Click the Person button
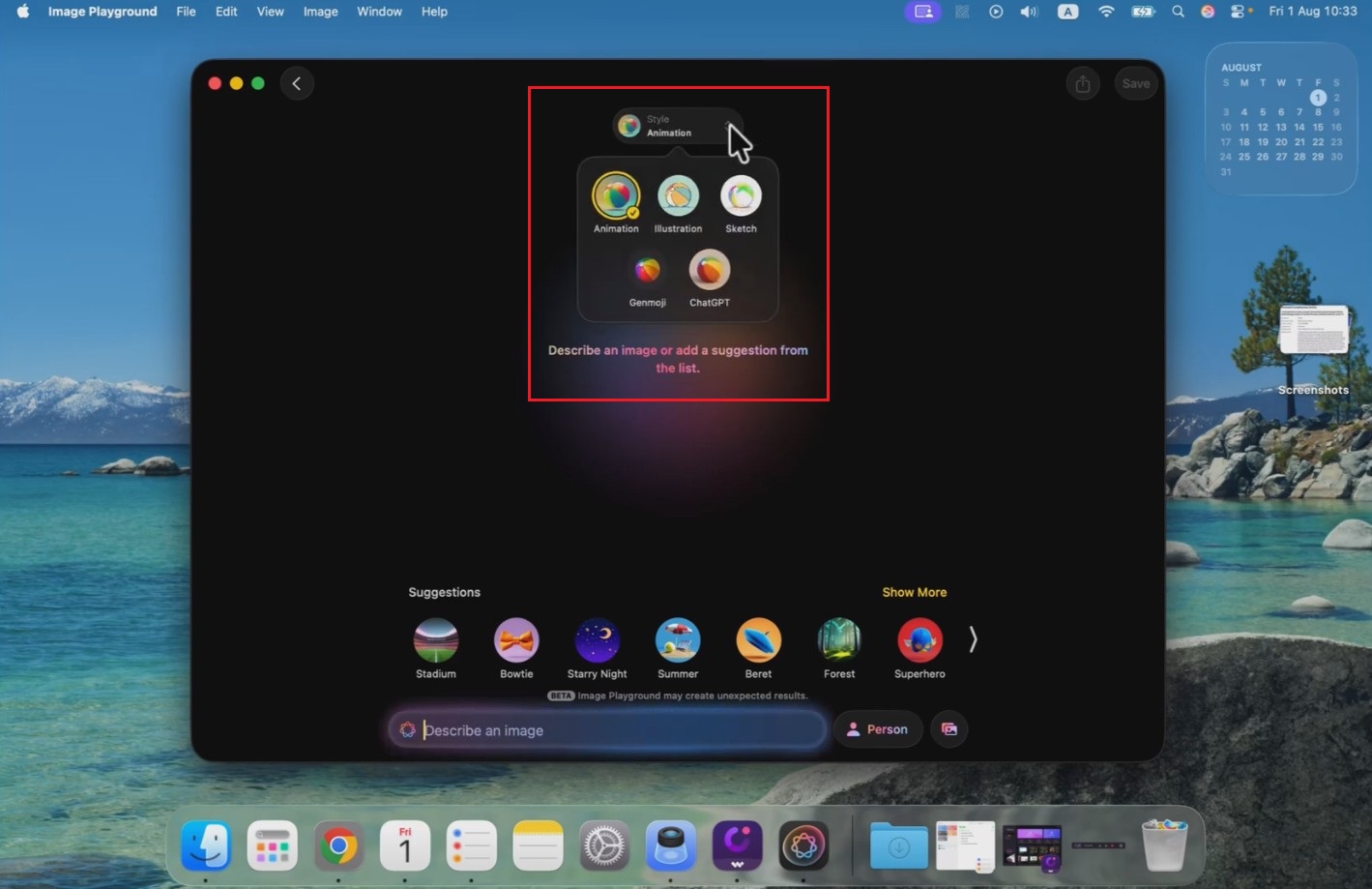This screenshot has width=1372, height=889. [877, 729]
